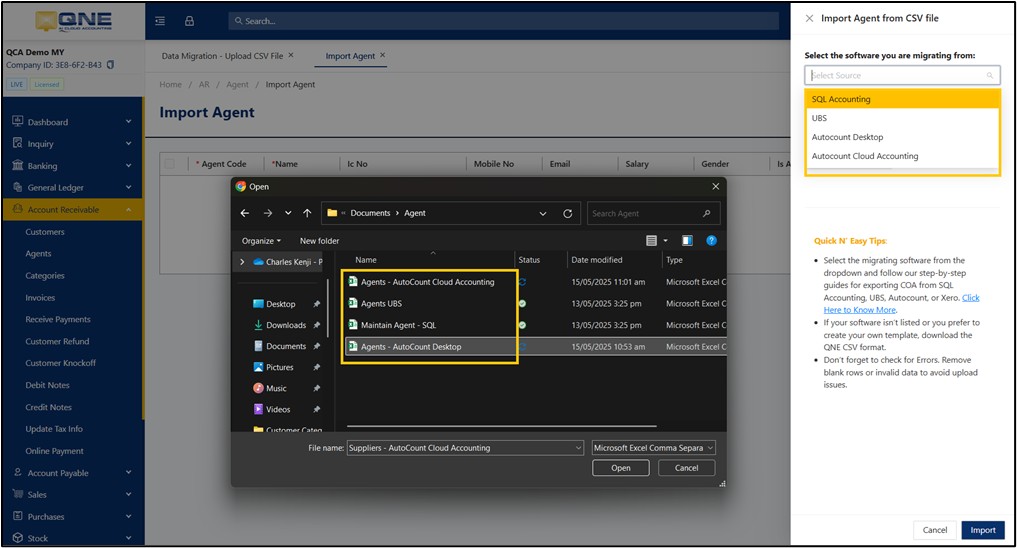The width and height of the screenshot is (1017, 548).
Task: Click New folder in the dialog toolbar
Action: (319, 241)
